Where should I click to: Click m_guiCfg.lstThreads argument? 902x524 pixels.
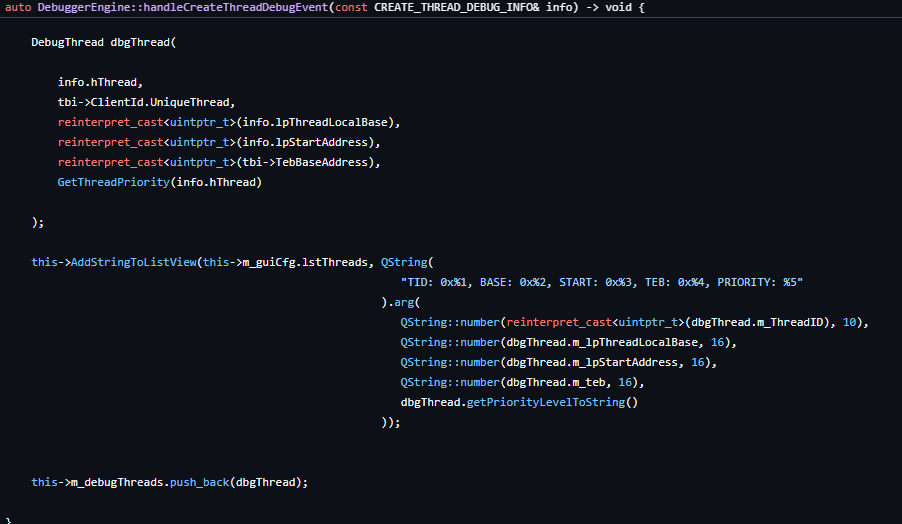click(x=305, y=262)
